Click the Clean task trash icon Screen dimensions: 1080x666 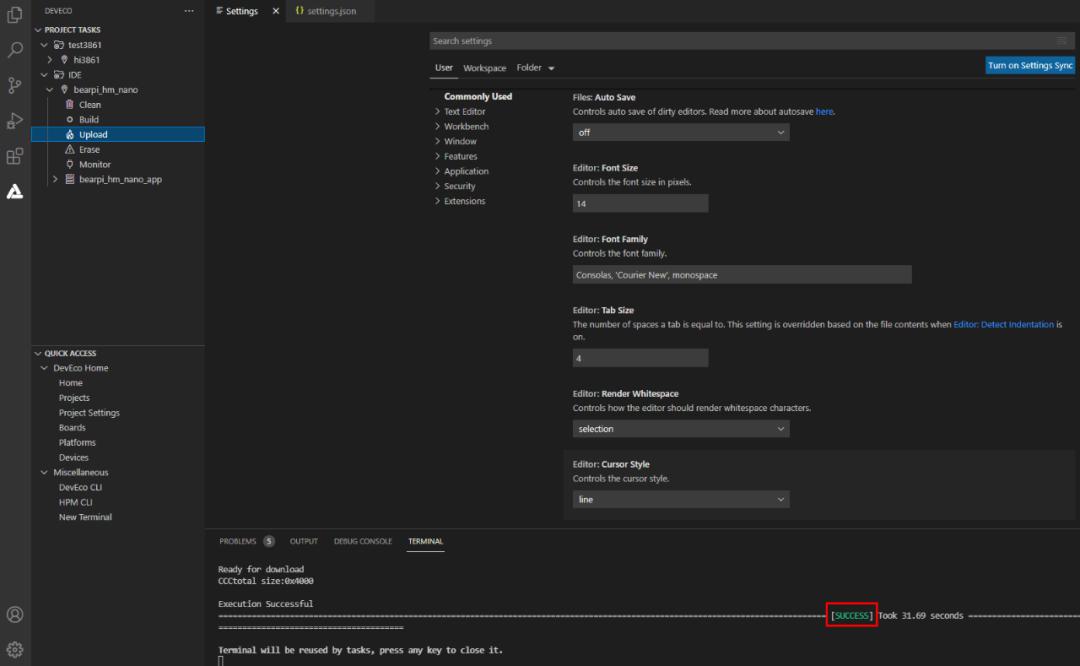click(x=70, y=105)
